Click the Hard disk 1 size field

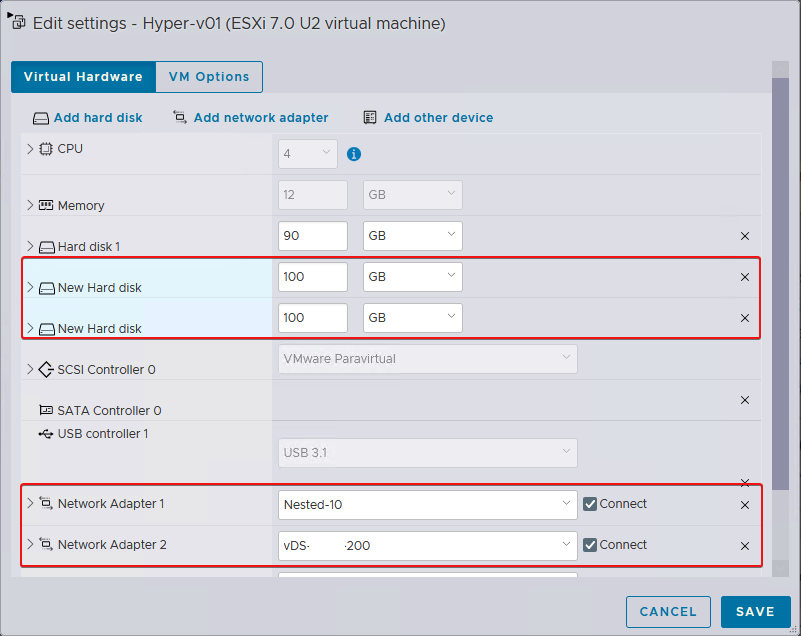[x=312, y=236]
